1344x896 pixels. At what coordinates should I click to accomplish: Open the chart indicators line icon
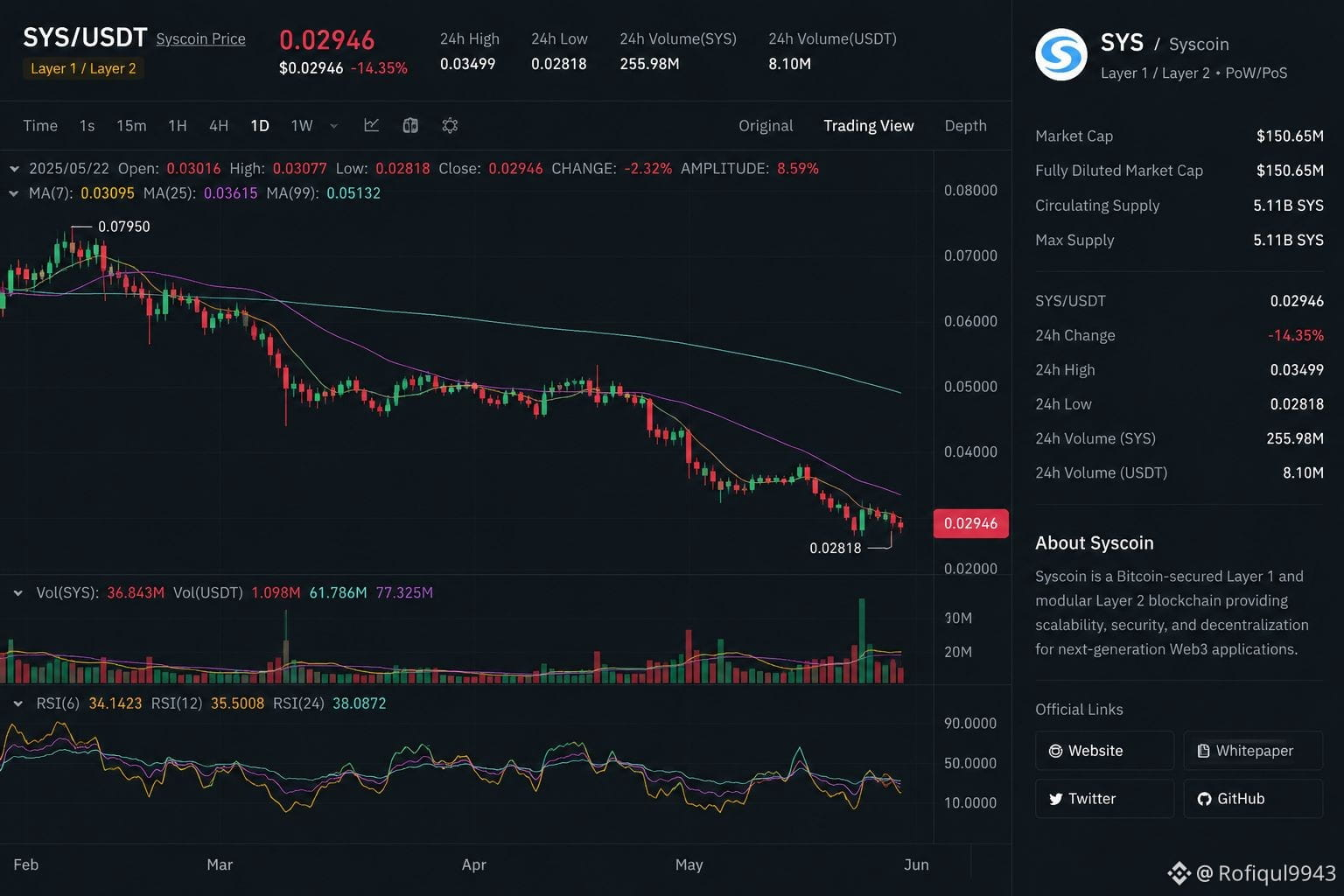(x=372, y=125)
